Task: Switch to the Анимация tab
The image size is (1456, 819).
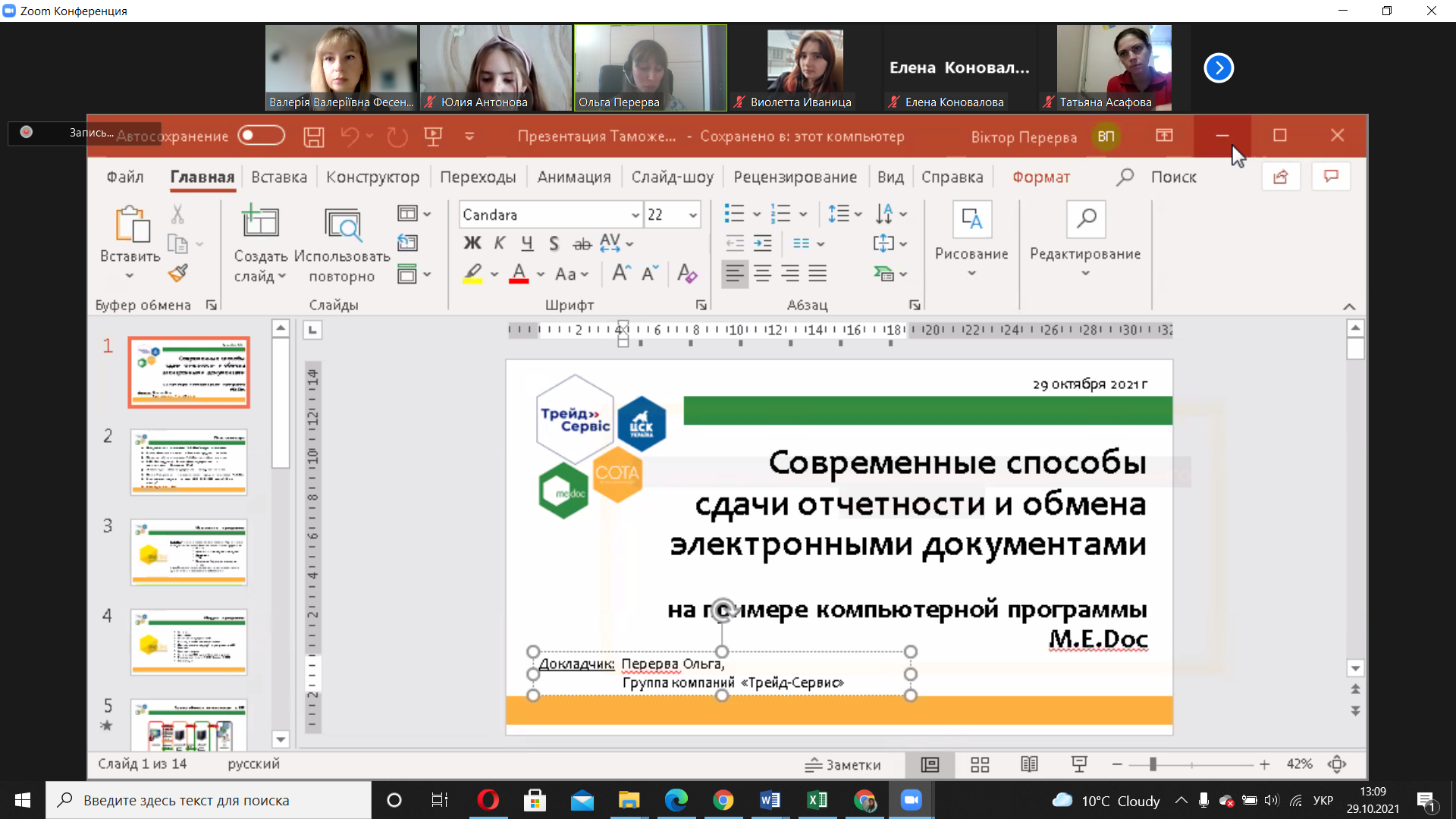Action: pos(574,177)
